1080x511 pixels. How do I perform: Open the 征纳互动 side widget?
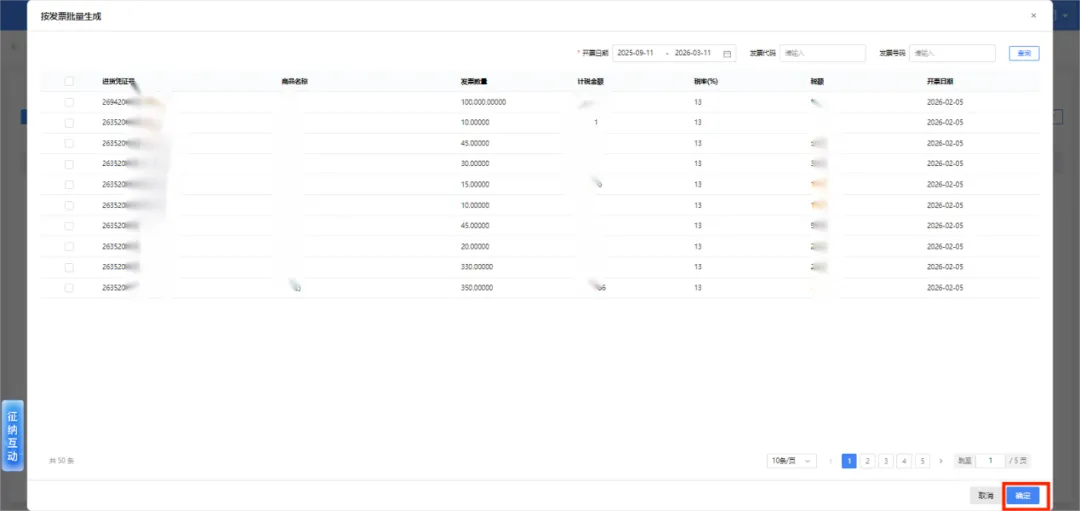point(12,435)
